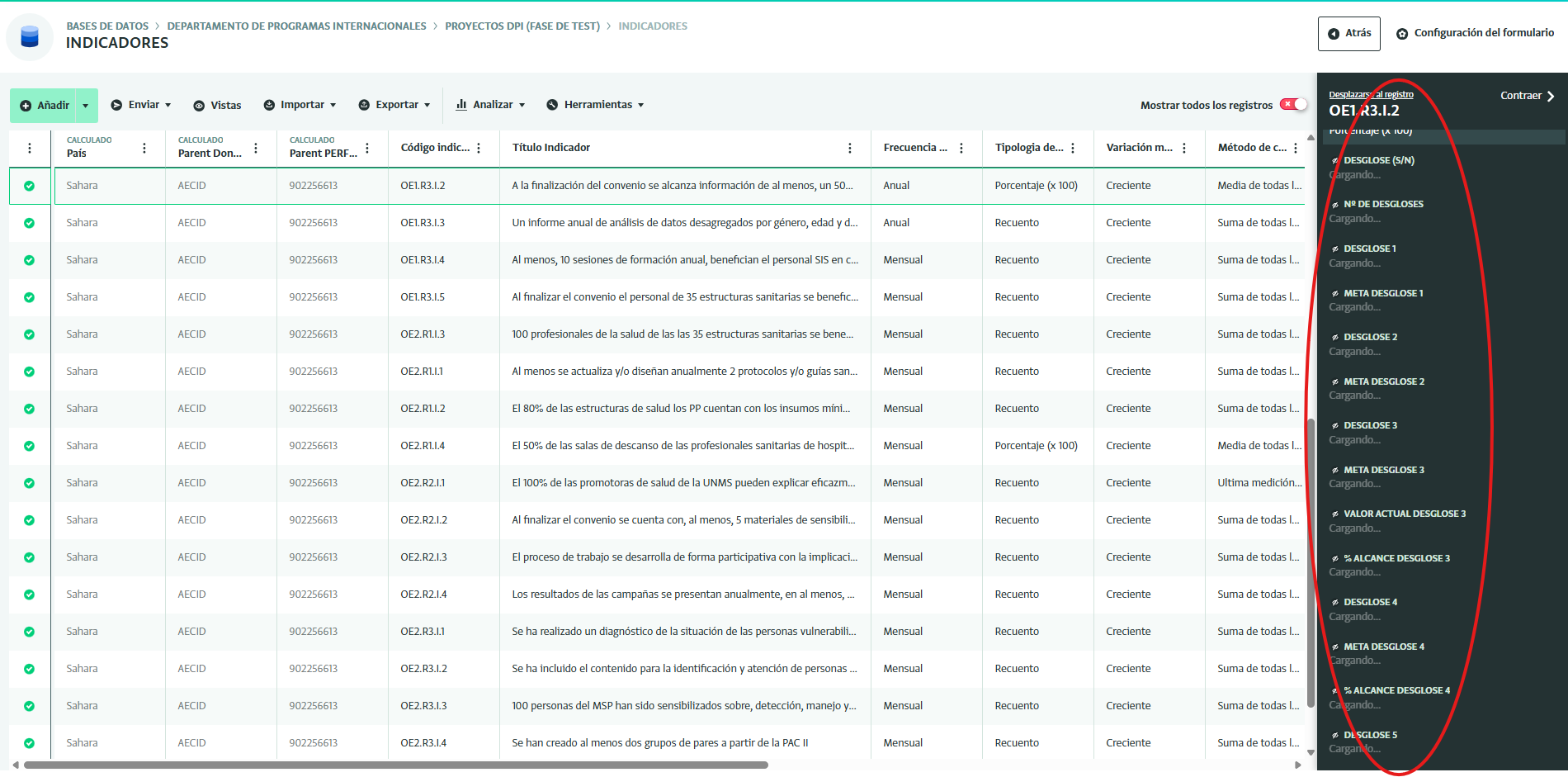Screen dimensions: 1568x777
Task: Toggle the green check on row OE1.R3.I.3
Action: (x=30, y=223)
